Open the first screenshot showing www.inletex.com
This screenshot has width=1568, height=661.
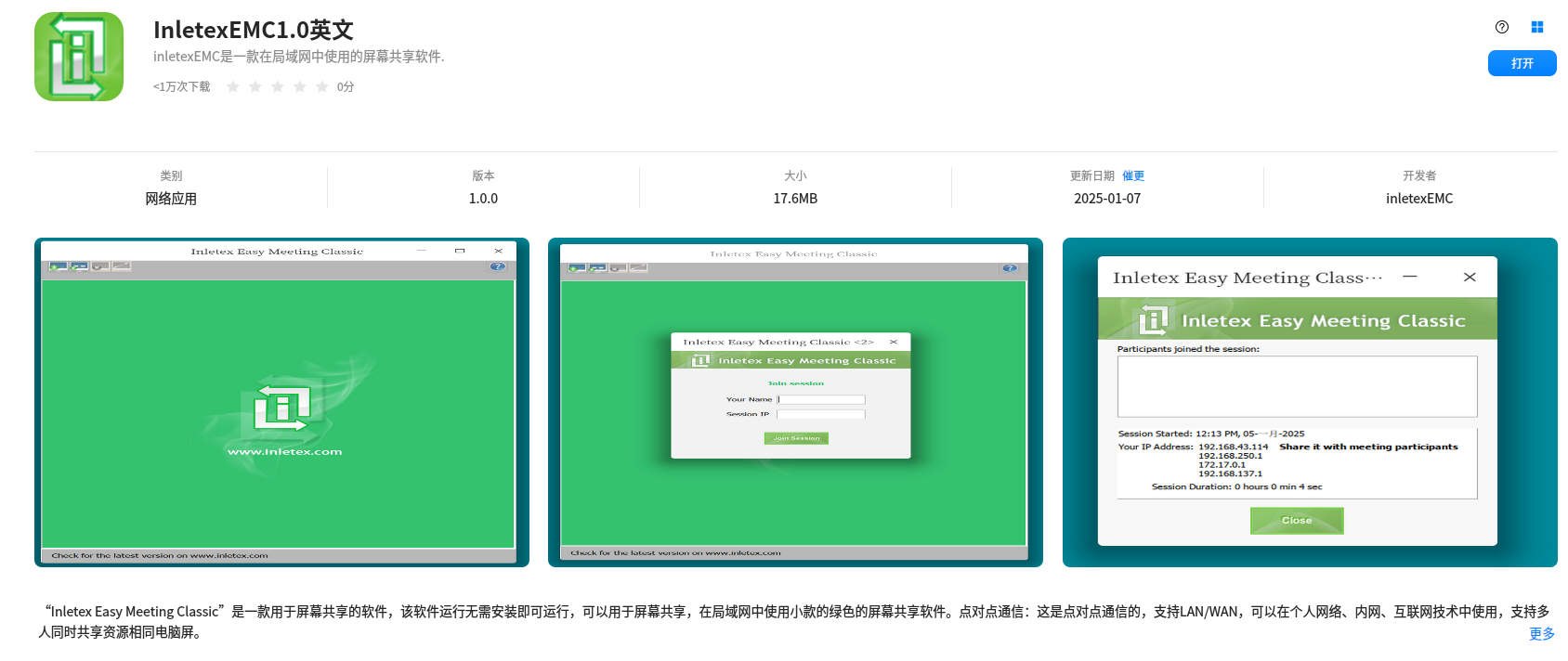[281, 402]
